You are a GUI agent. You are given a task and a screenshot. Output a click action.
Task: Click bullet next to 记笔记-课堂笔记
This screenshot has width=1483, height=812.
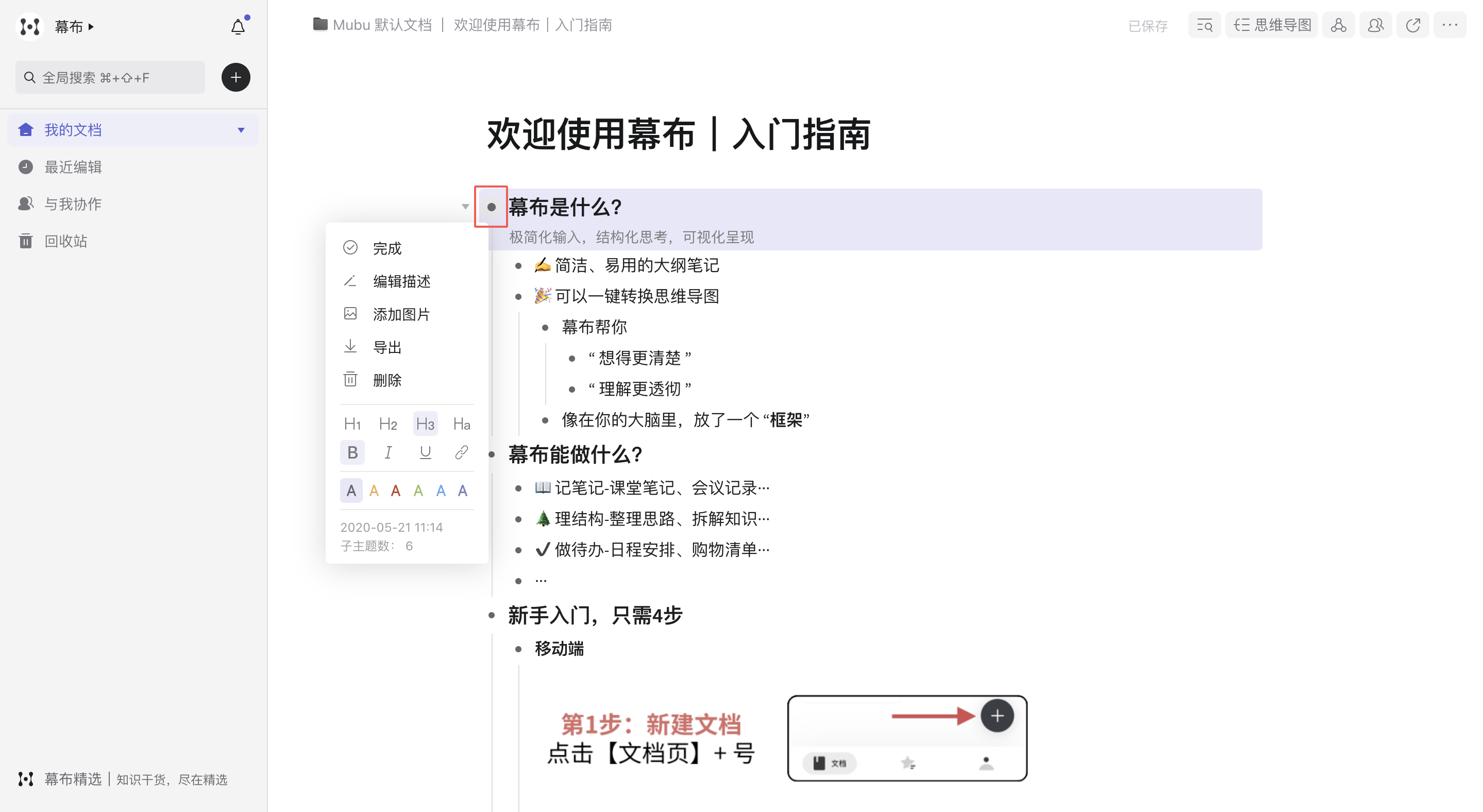point(518,488)
